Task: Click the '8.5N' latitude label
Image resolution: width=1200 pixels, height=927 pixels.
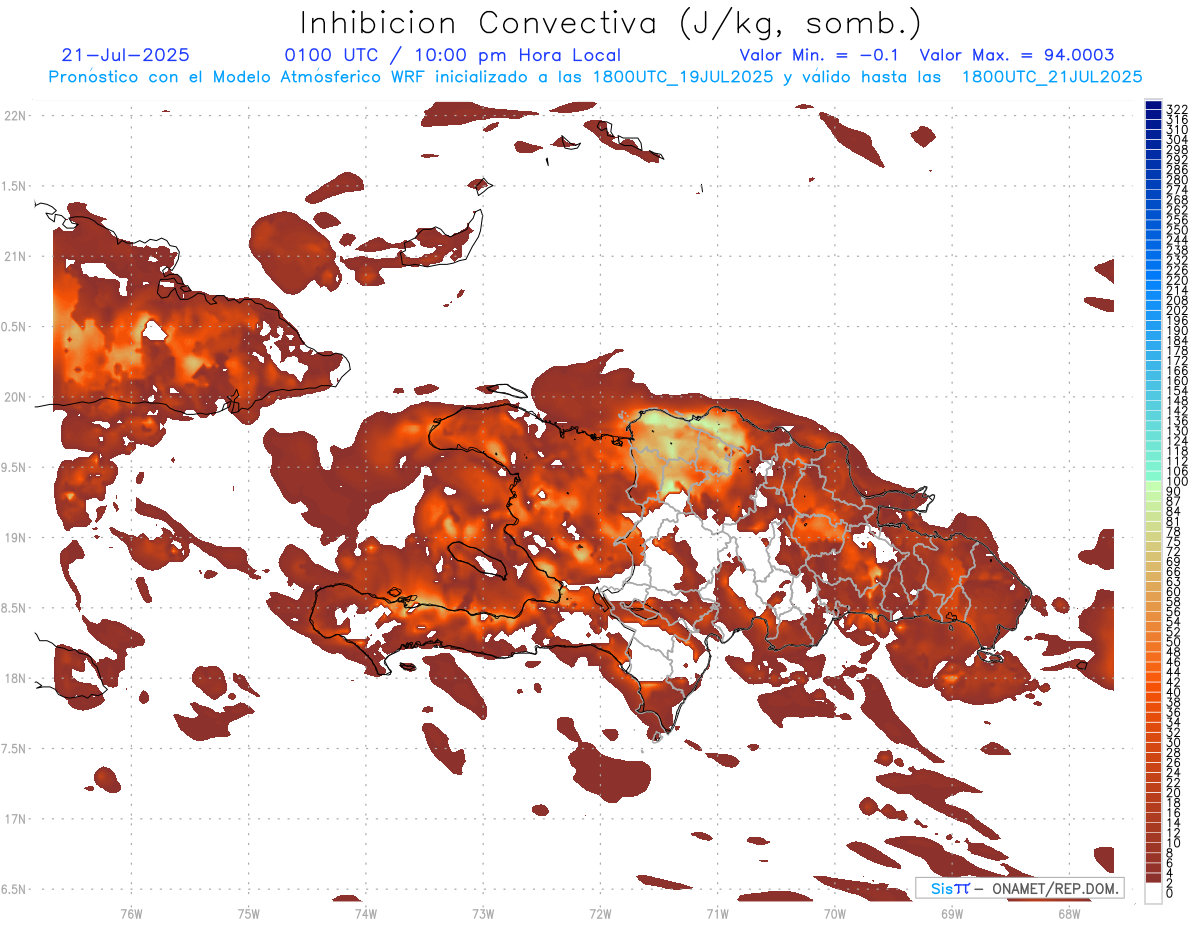Action: point(14,608)
